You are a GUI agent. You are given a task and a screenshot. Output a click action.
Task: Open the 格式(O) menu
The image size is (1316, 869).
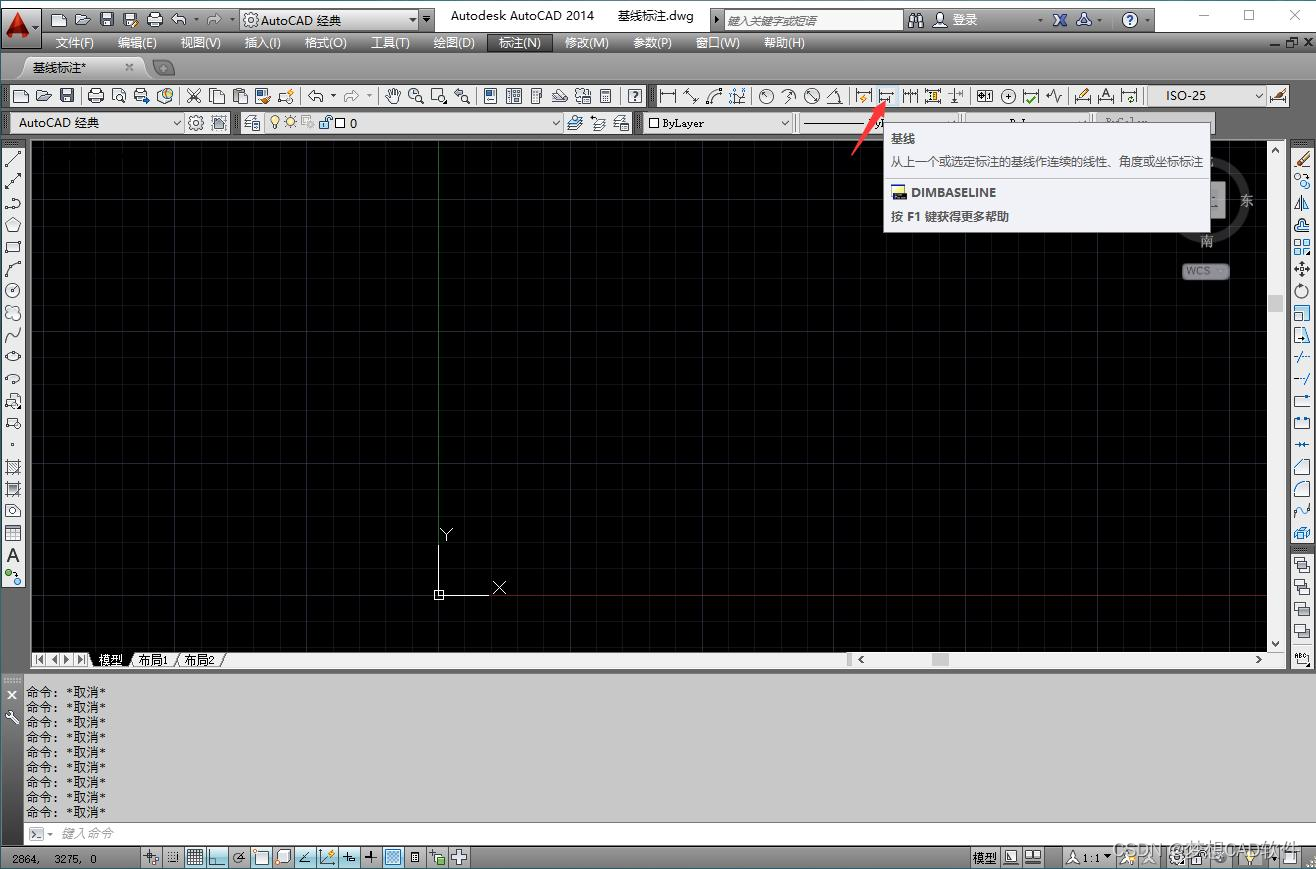pos(326,42)
